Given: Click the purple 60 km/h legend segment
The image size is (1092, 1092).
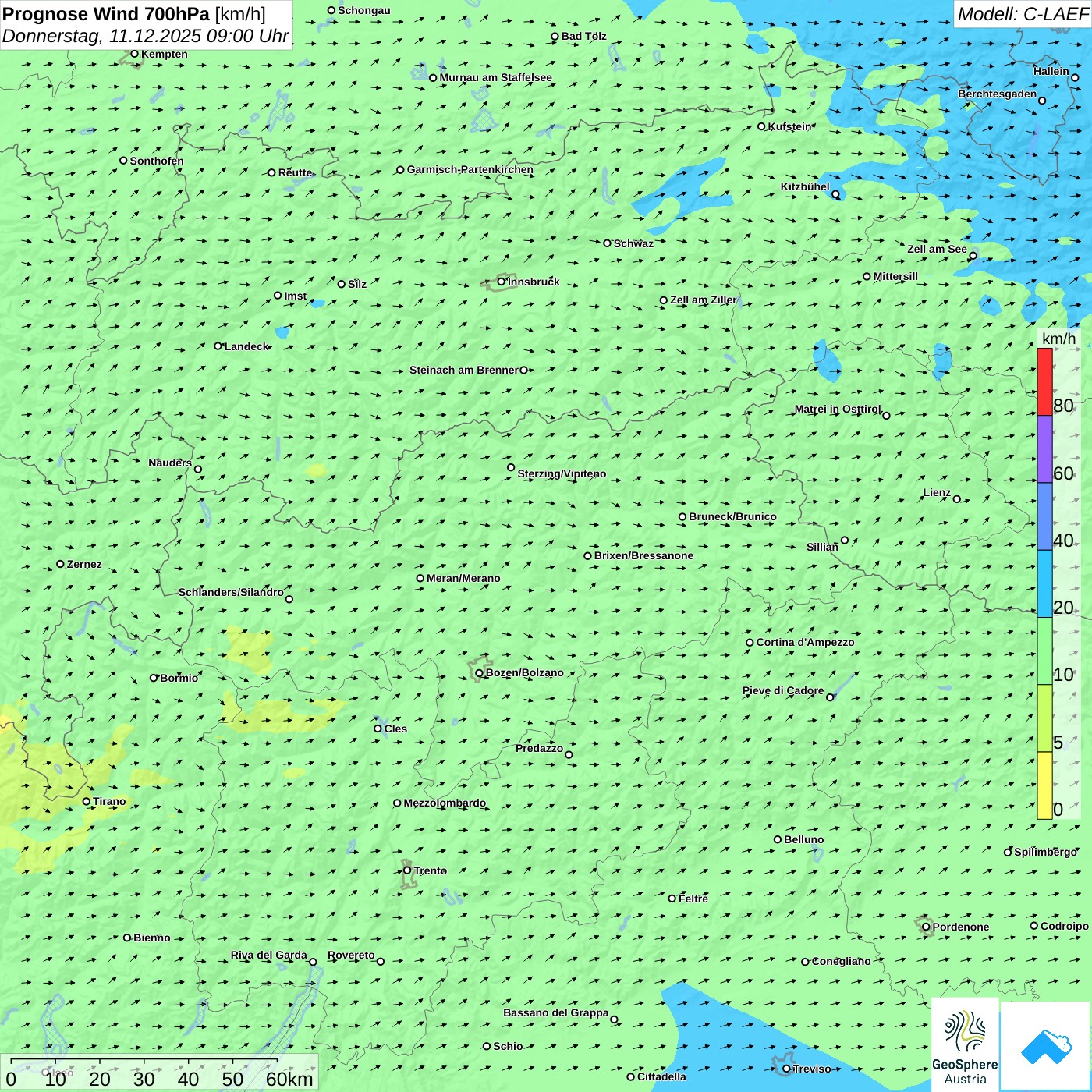Looking at the screenshot, I should [1044, 448].
